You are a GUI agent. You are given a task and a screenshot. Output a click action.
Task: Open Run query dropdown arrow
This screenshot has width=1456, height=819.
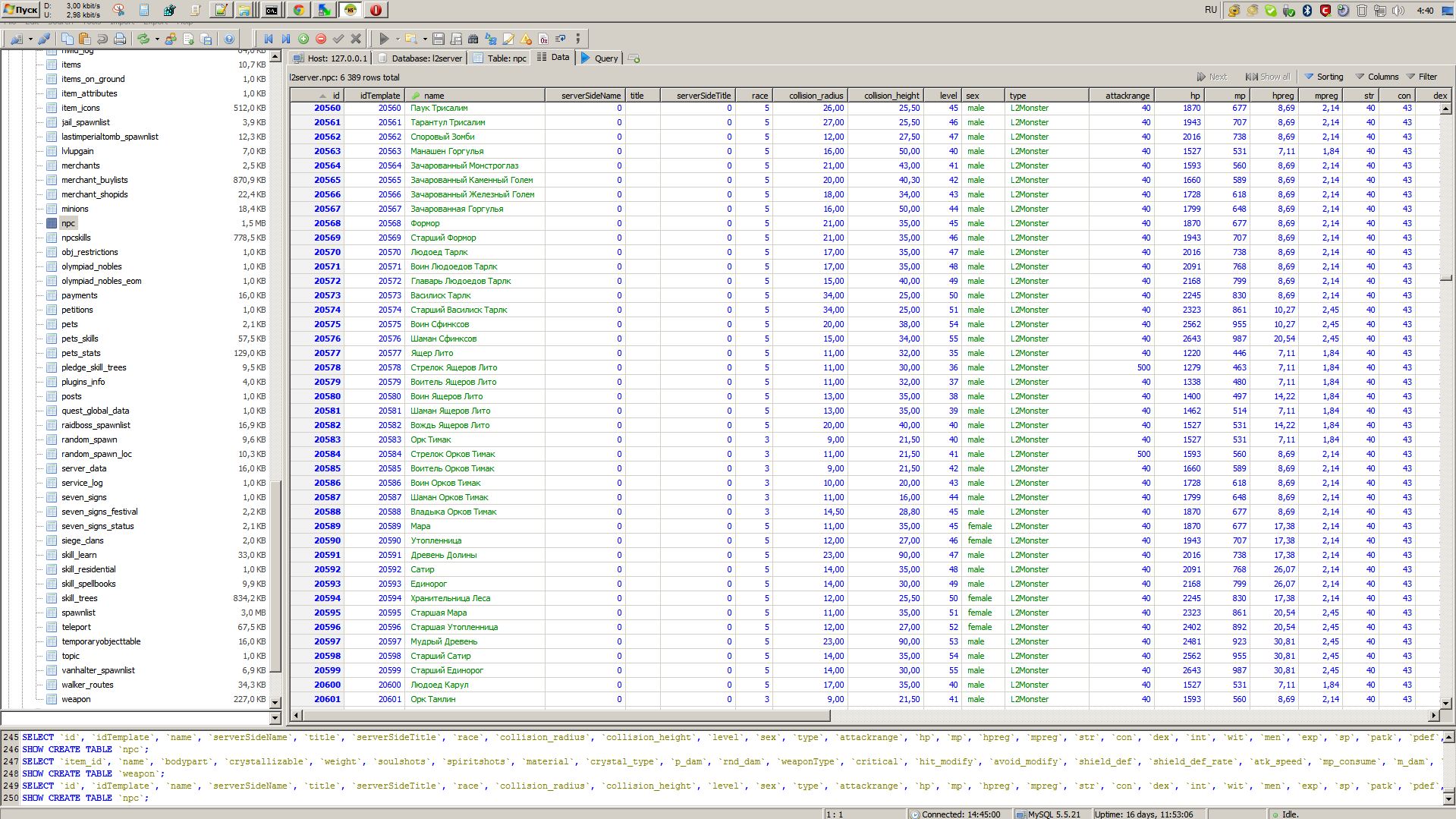[398, 39]
